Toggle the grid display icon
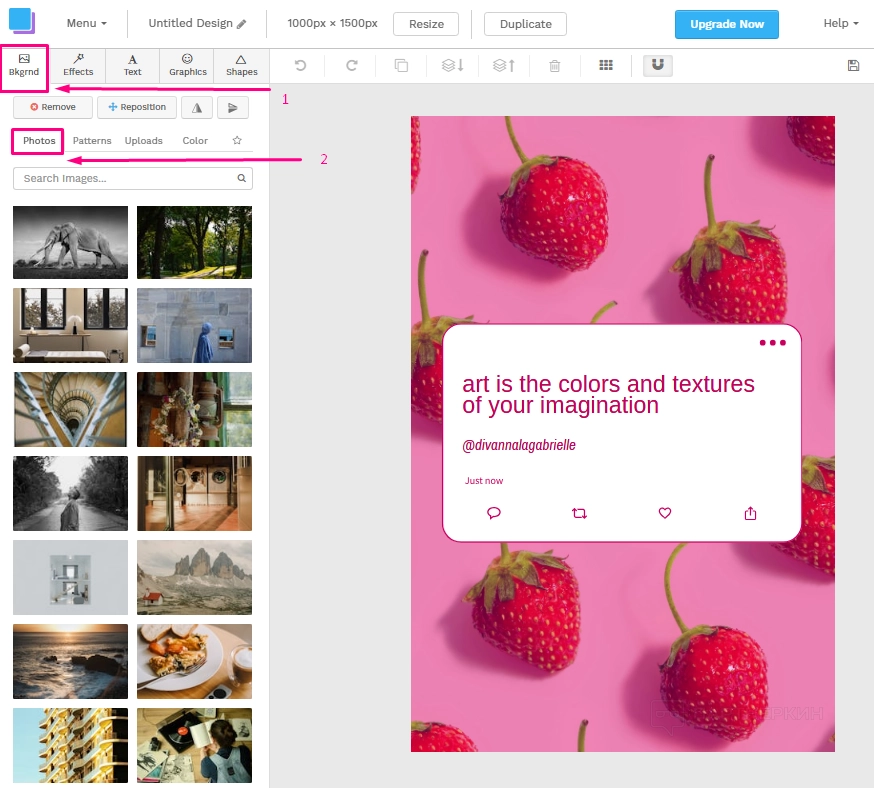Viewport: 874px width, 788px height. 606,66
